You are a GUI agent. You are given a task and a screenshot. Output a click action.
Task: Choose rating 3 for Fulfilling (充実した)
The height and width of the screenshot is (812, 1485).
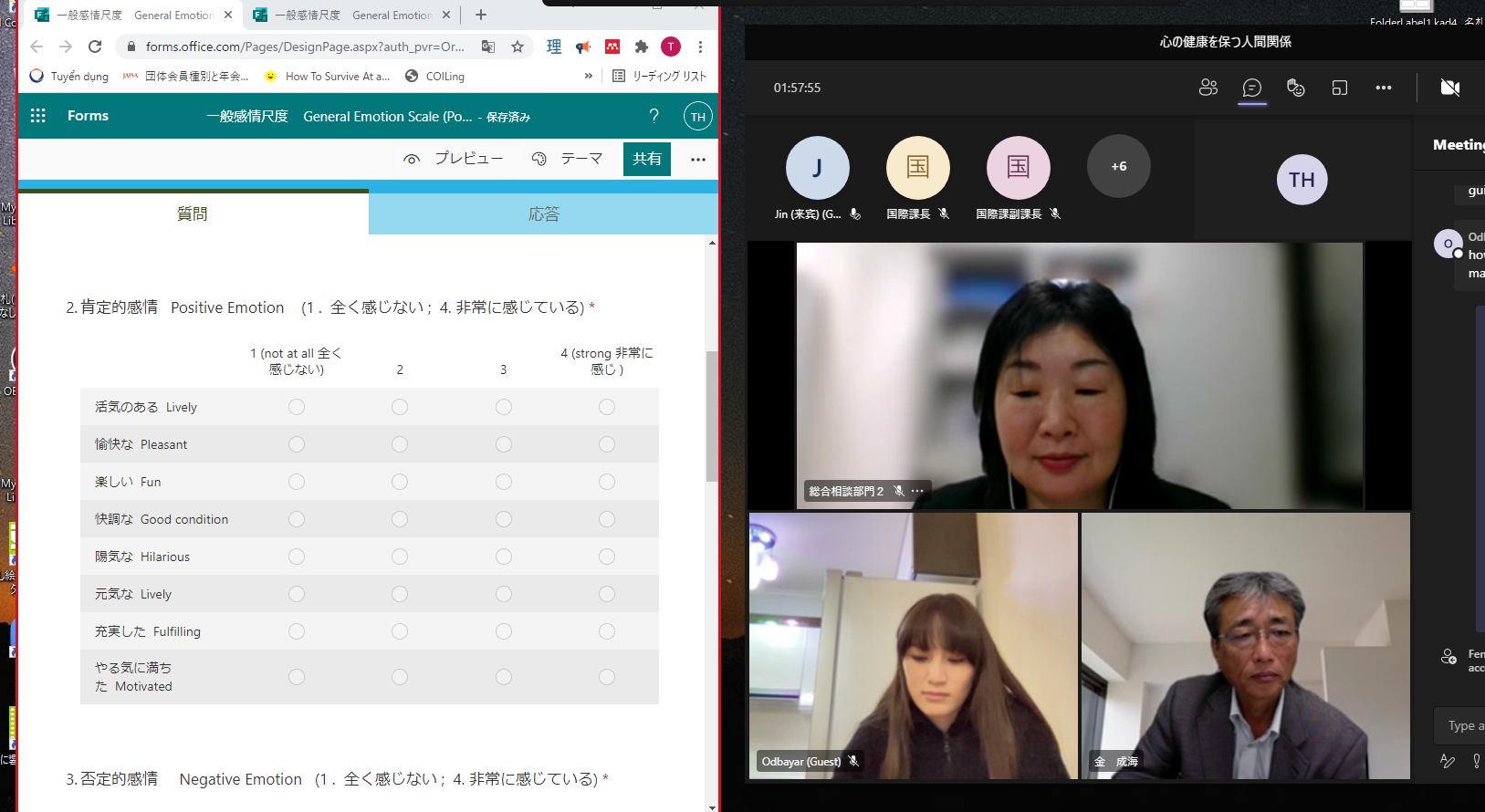click(504, 631)
